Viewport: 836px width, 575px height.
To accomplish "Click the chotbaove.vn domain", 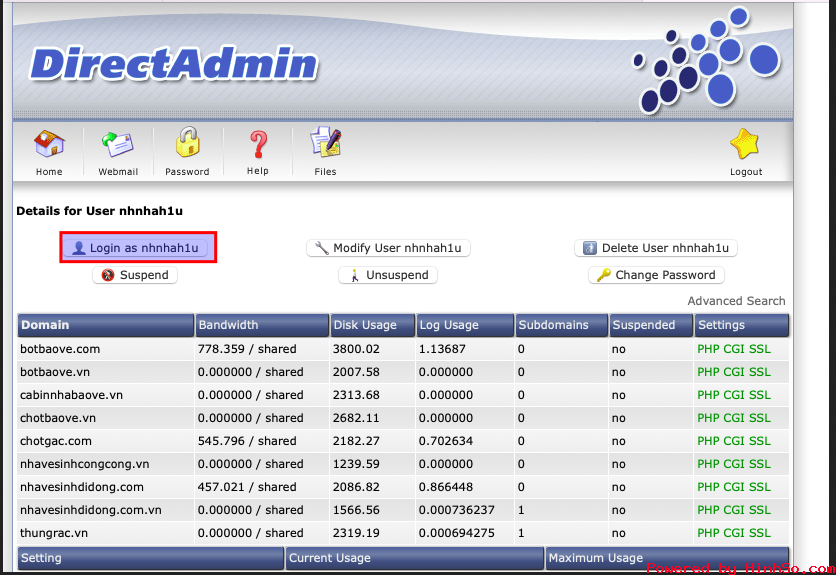I will click(58, 418).
